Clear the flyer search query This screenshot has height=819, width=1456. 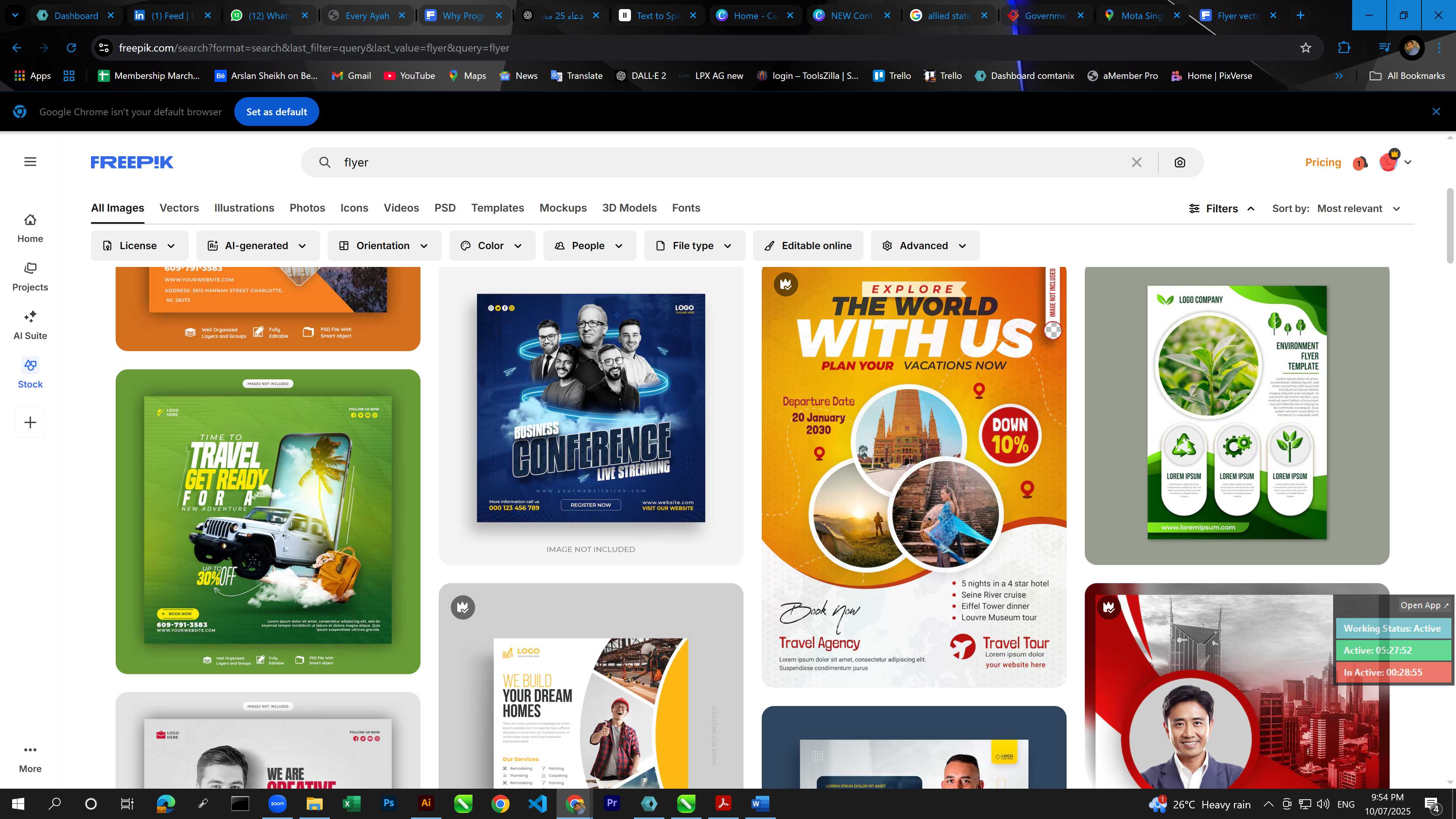tap(1137, 162)
